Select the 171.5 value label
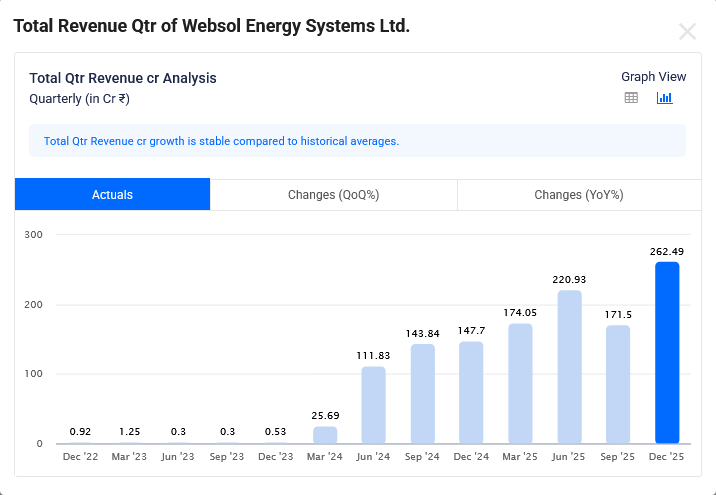The image size is (716, 495). click(x=618, y=315)
